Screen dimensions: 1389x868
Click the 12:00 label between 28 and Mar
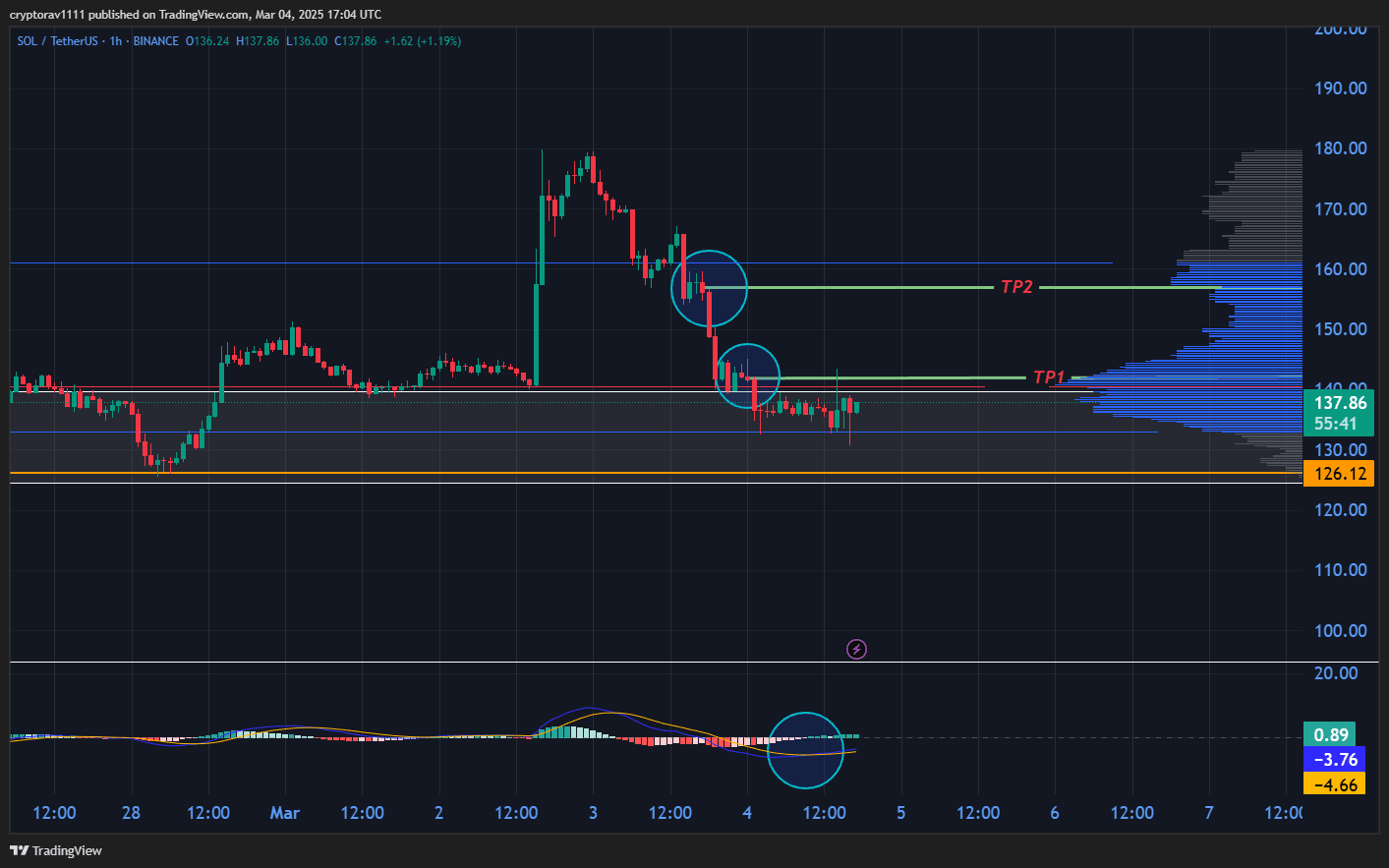coord(208,813)
